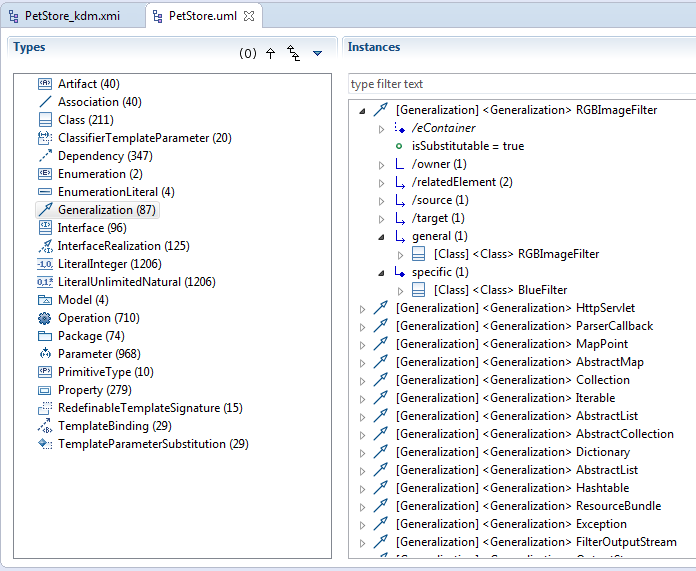This screenshot has width=696, height=571.
Task: Click the Operation gear icon
Action: pos(45,318)
